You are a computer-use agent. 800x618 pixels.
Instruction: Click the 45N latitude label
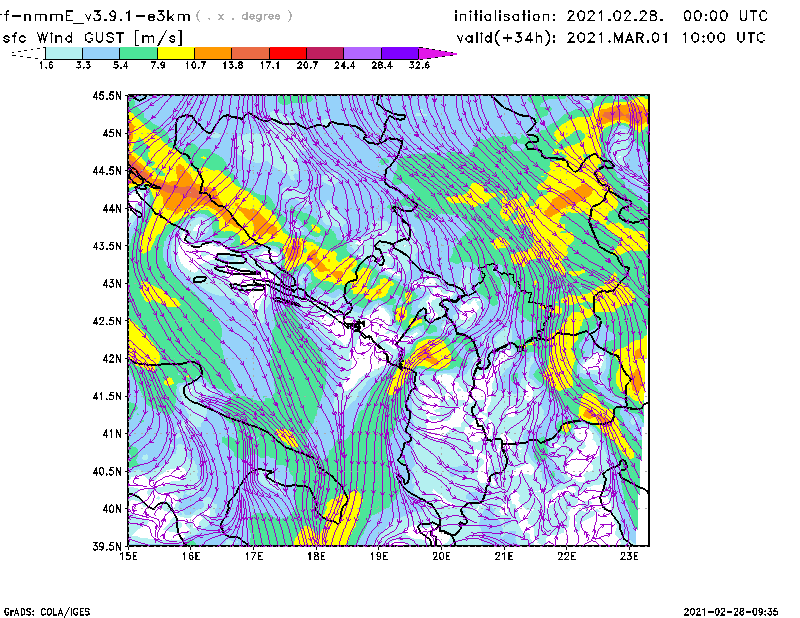112,133
